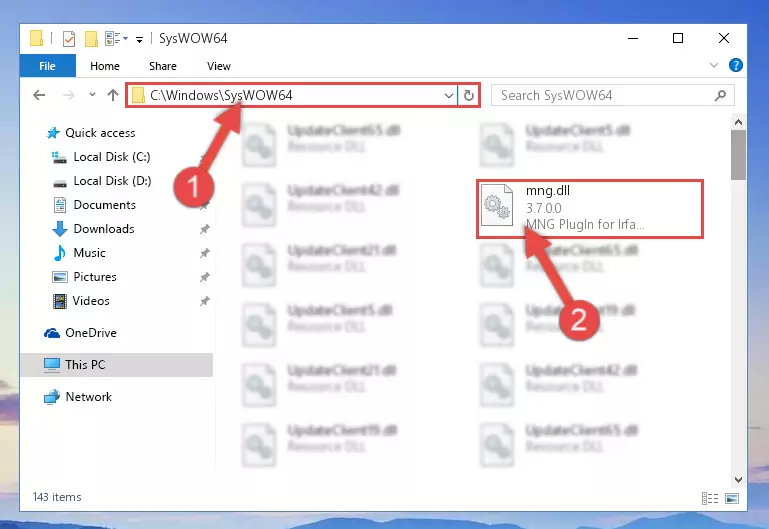
Task: Click the pin icon beside Music
Action: coord(205,253)
